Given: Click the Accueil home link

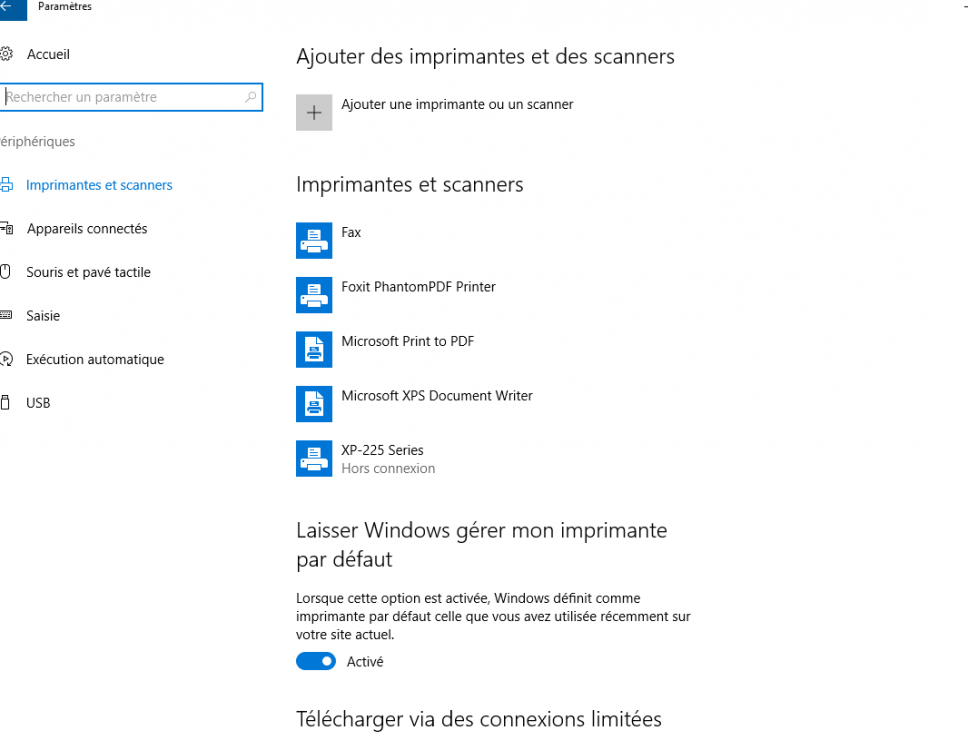Looking at the screenshot, I should click(48, 54).
